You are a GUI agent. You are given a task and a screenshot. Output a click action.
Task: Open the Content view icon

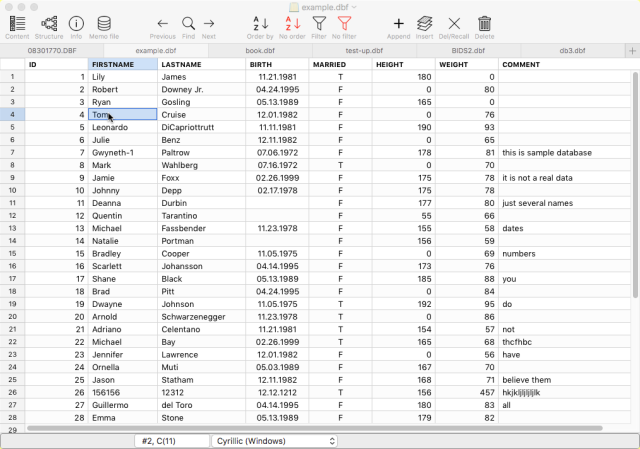coord(17,23)
